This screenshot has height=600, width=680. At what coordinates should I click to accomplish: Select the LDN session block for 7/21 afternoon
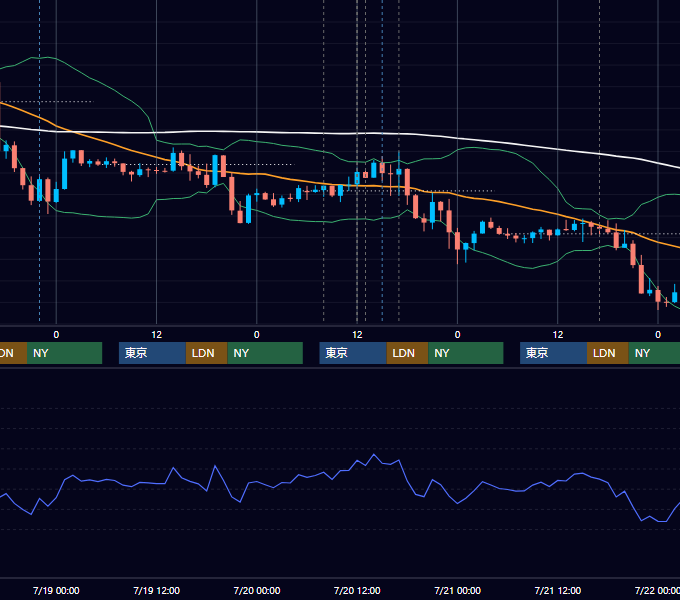coord(608,353)
